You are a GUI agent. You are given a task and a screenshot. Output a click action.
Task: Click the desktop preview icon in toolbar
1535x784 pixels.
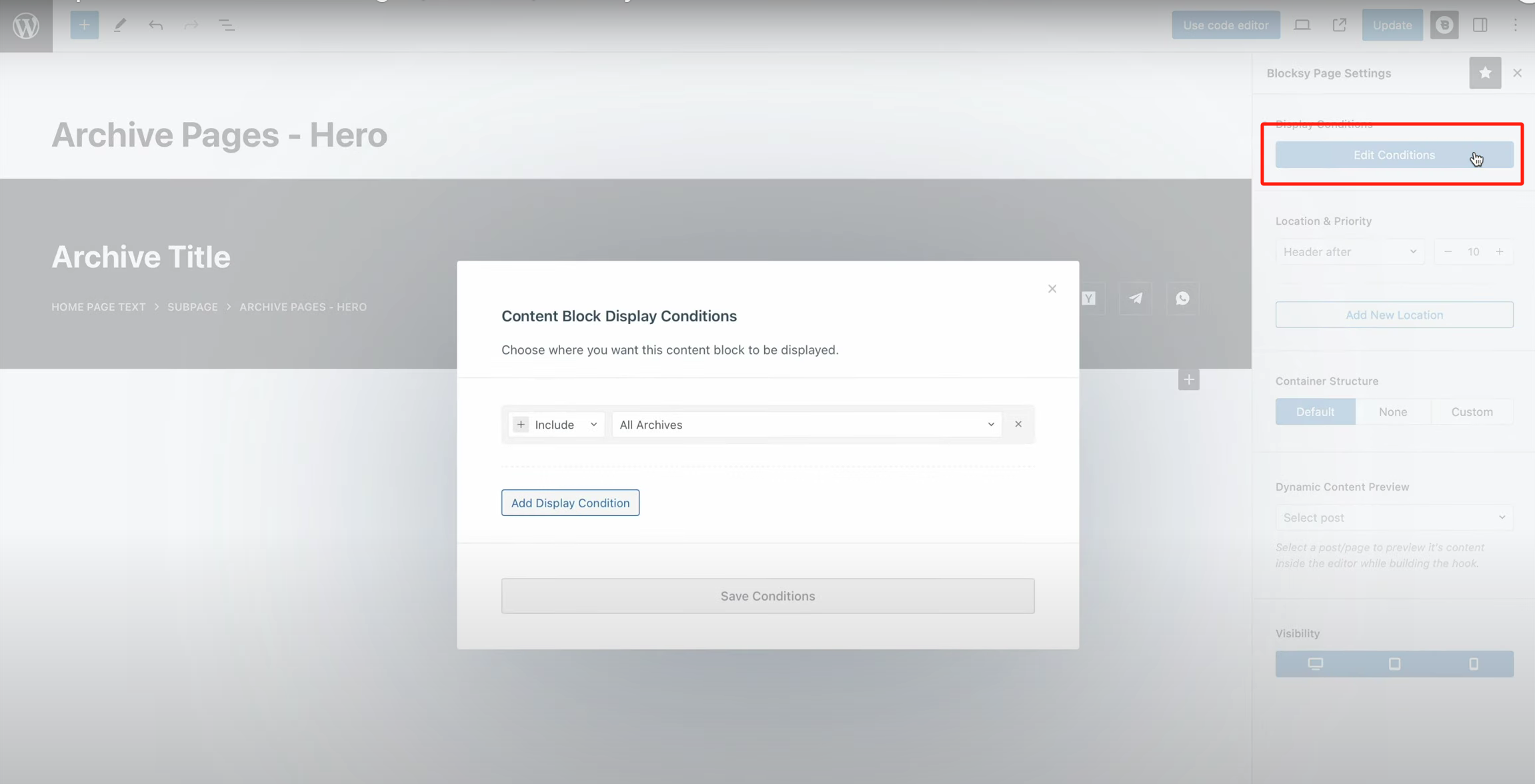(x=1302, y=25)
